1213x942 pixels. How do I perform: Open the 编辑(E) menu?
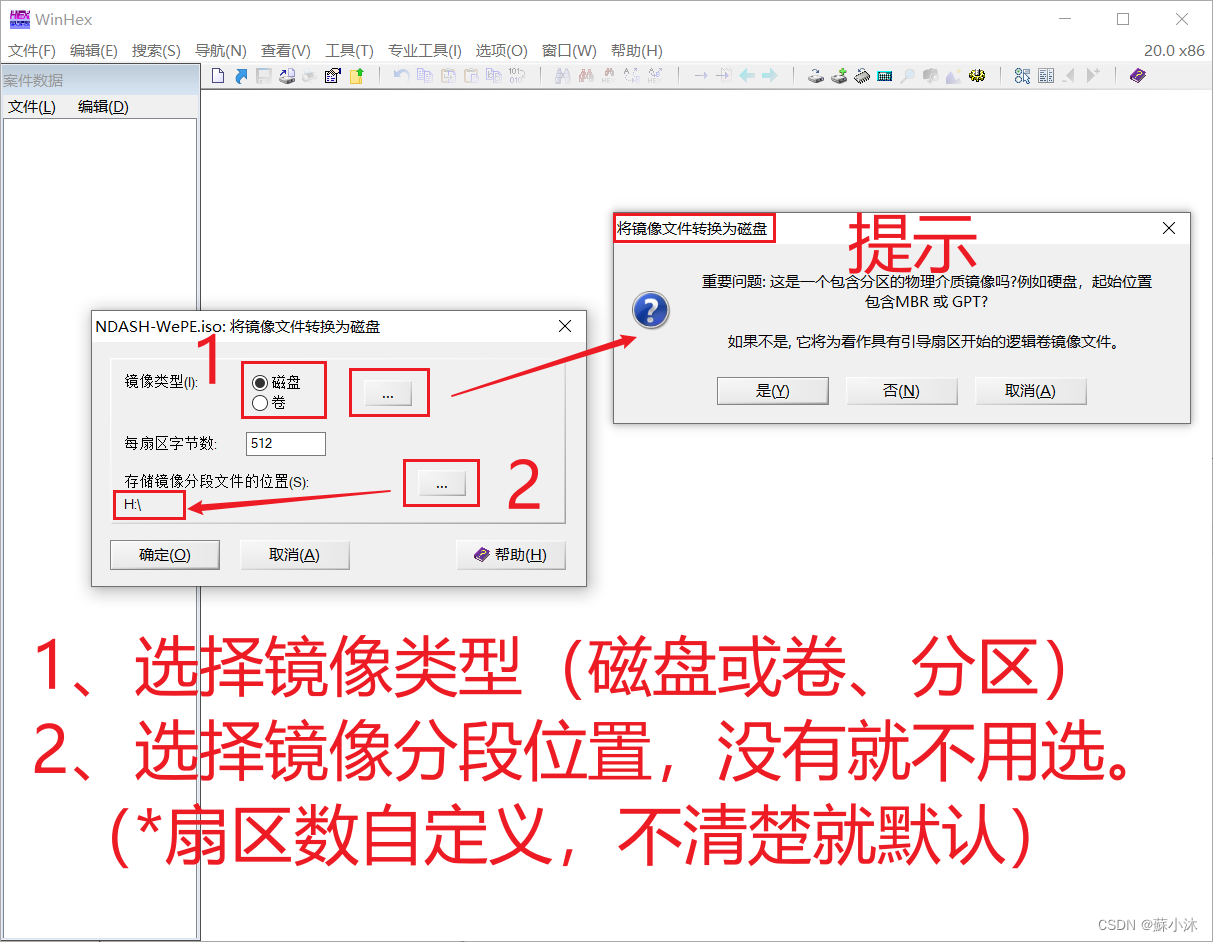(x=94, y=51)
